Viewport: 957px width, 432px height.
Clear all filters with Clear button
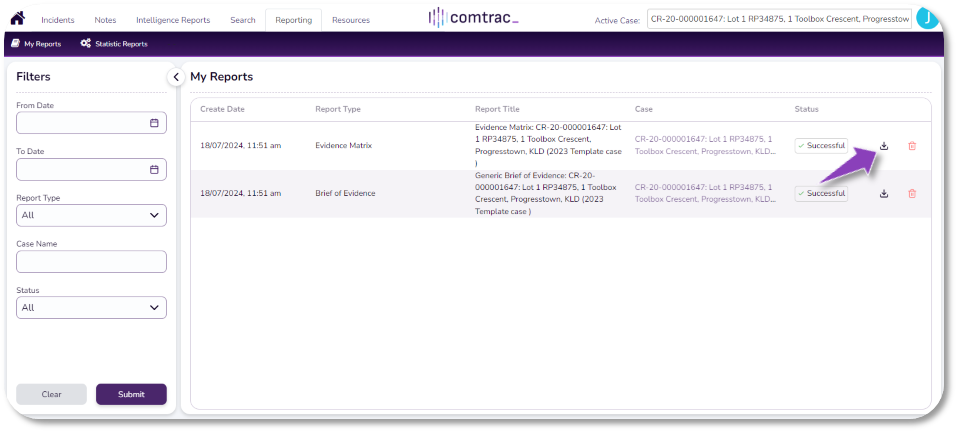51,394
